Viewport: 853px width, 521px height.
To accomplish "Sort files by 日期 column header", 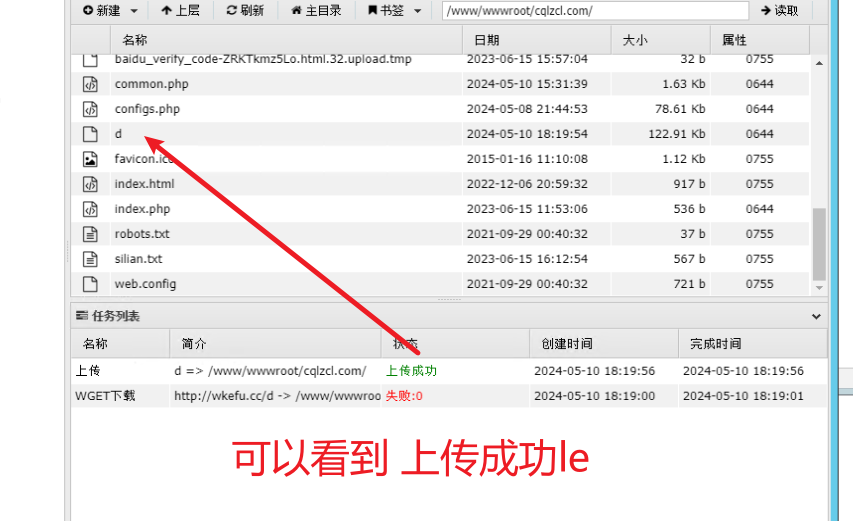I will tap(486, 40).
